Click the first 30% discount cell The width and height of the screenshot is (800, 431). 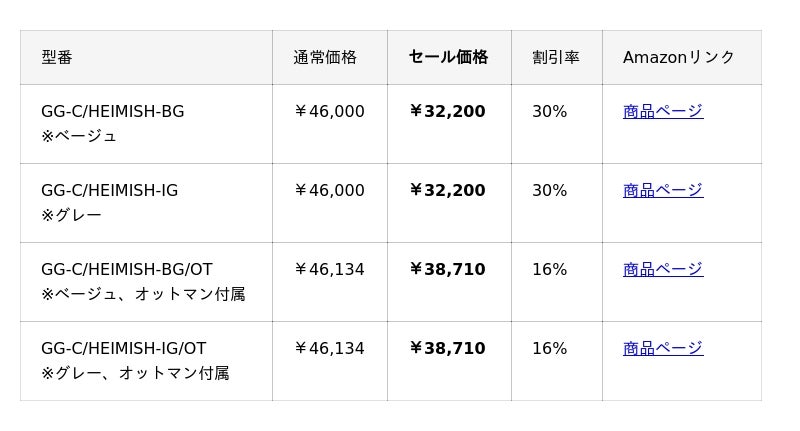(x=549, y=111)
